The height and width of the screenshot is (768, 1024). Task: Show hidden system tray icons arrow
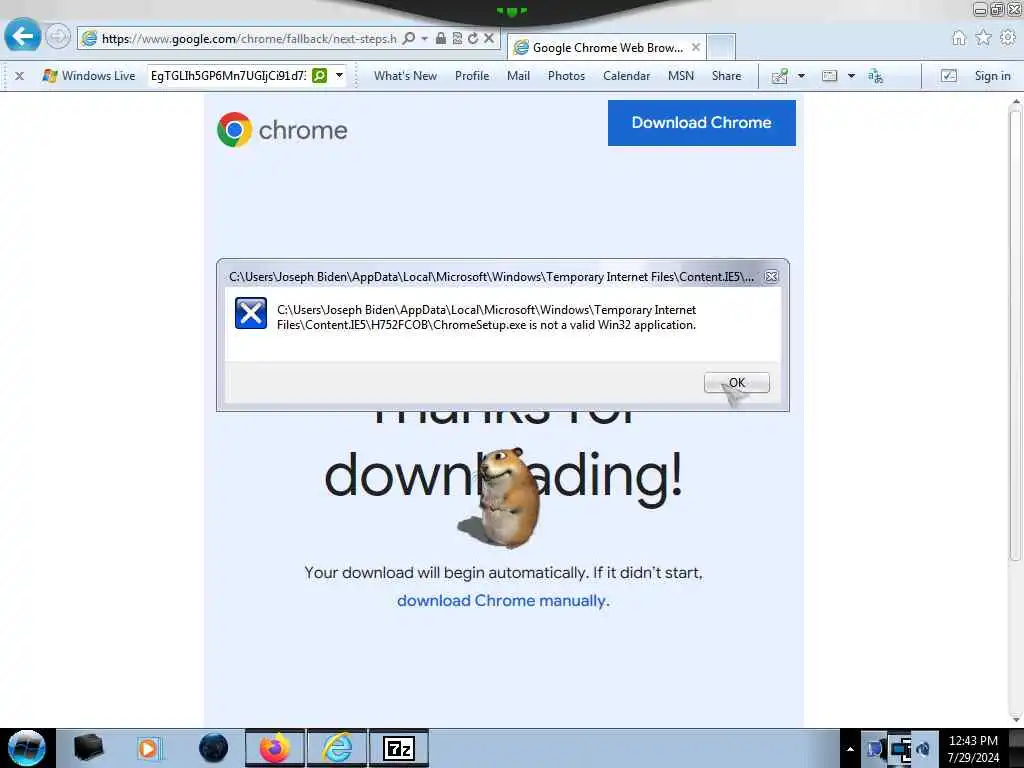850,749
